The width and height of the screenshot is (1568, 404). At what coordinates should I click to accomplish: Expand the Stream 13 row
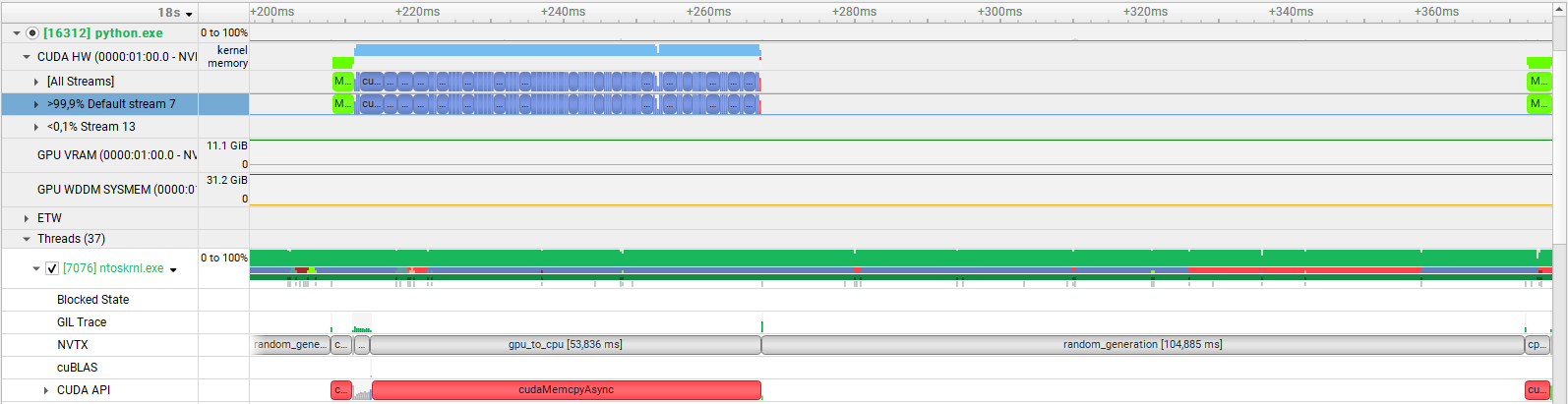[x=36, y=127]
